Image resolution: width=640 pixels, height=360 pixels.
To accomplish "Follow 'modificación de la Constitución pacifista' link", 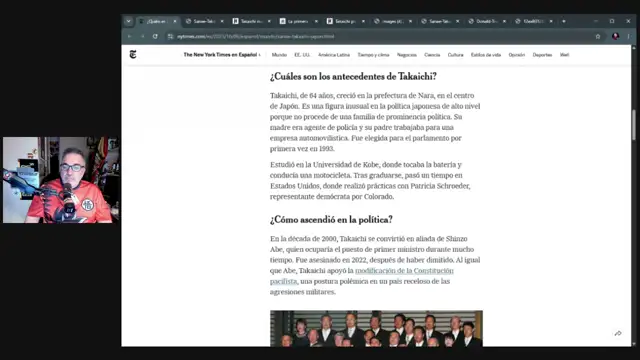I will pyautogui.click(x=404, y=271).
